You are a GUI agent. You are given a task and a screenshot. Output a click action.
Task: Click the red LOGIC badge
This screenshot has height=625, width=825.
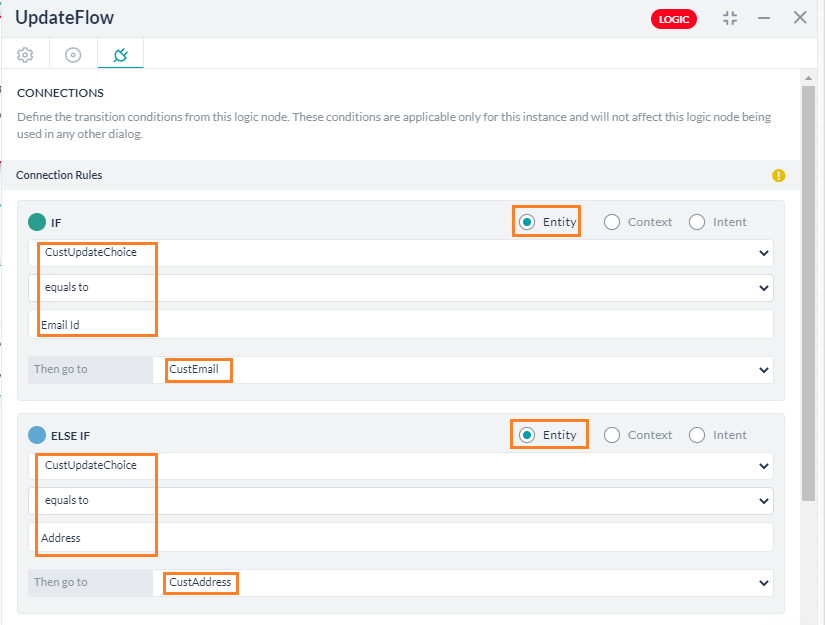coord(673,18)
